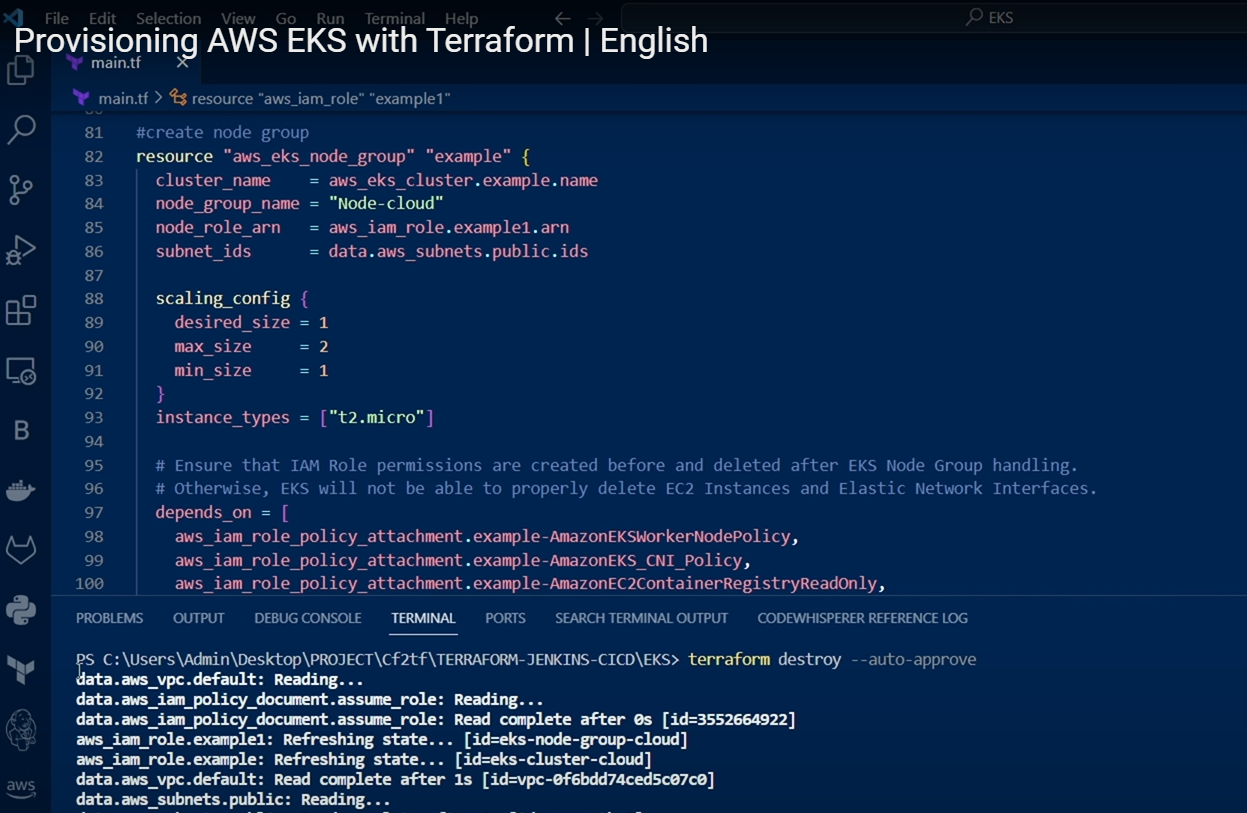This screenshot has height=813, width=1247.
Task: Click line number 82 in the gutter
Action: pyautogui.click(x=94, y=156)
